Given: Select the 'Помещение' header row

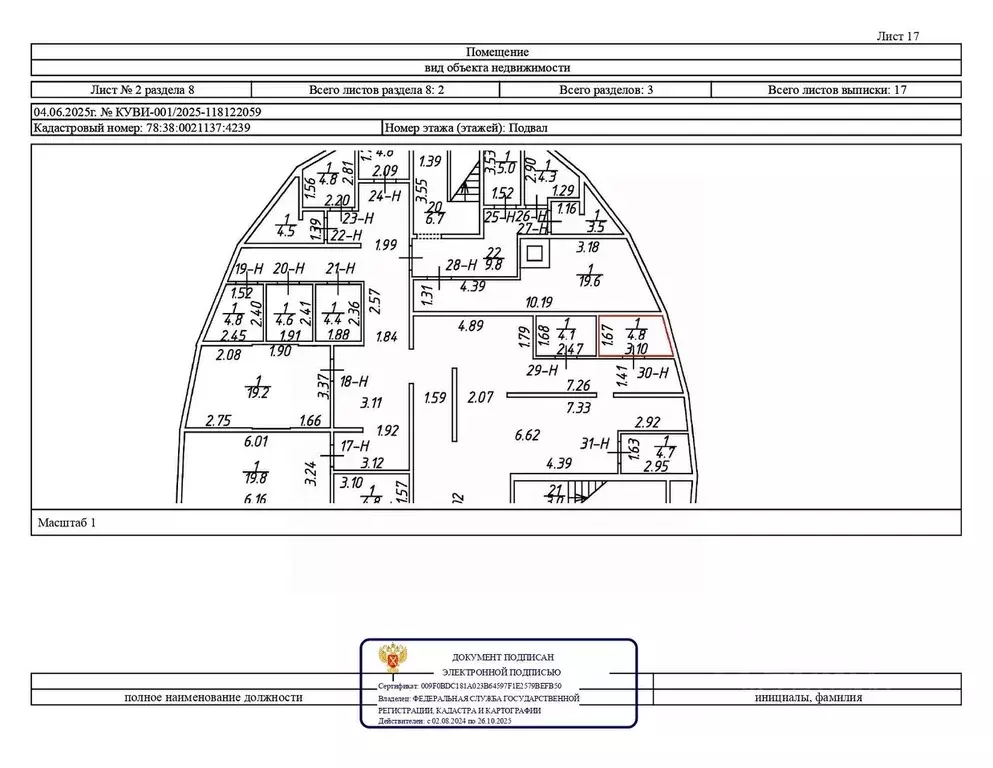Looking at the screenshot, I should click(x=497, y=52).
